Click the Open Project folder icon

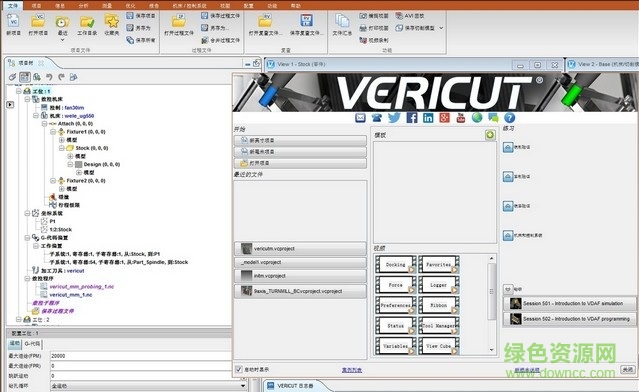pos(38,21)
